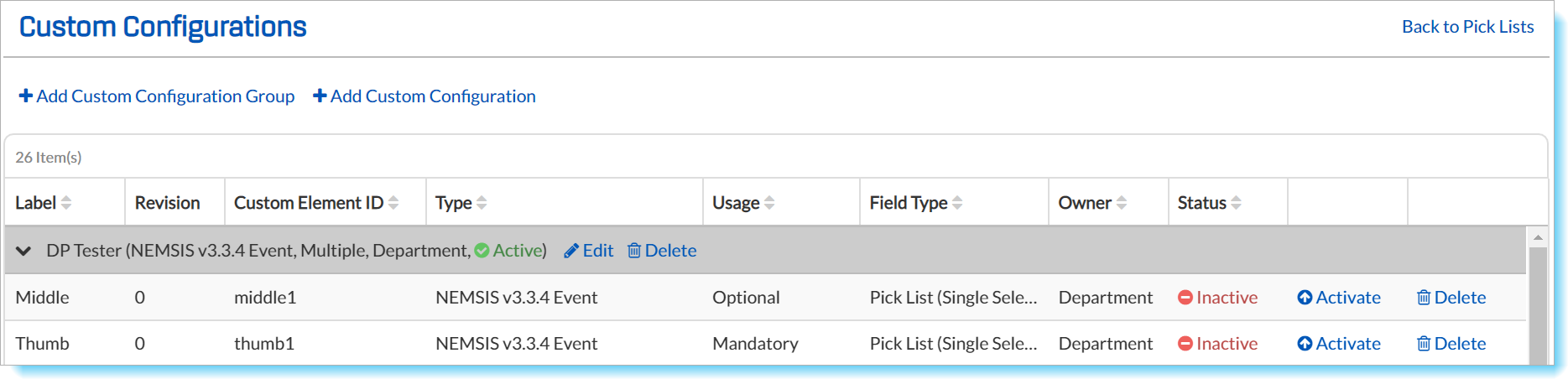Sort table by Type column
Image resolution: width=1568 pixels, height=379 pixels.
pos(482,203)
